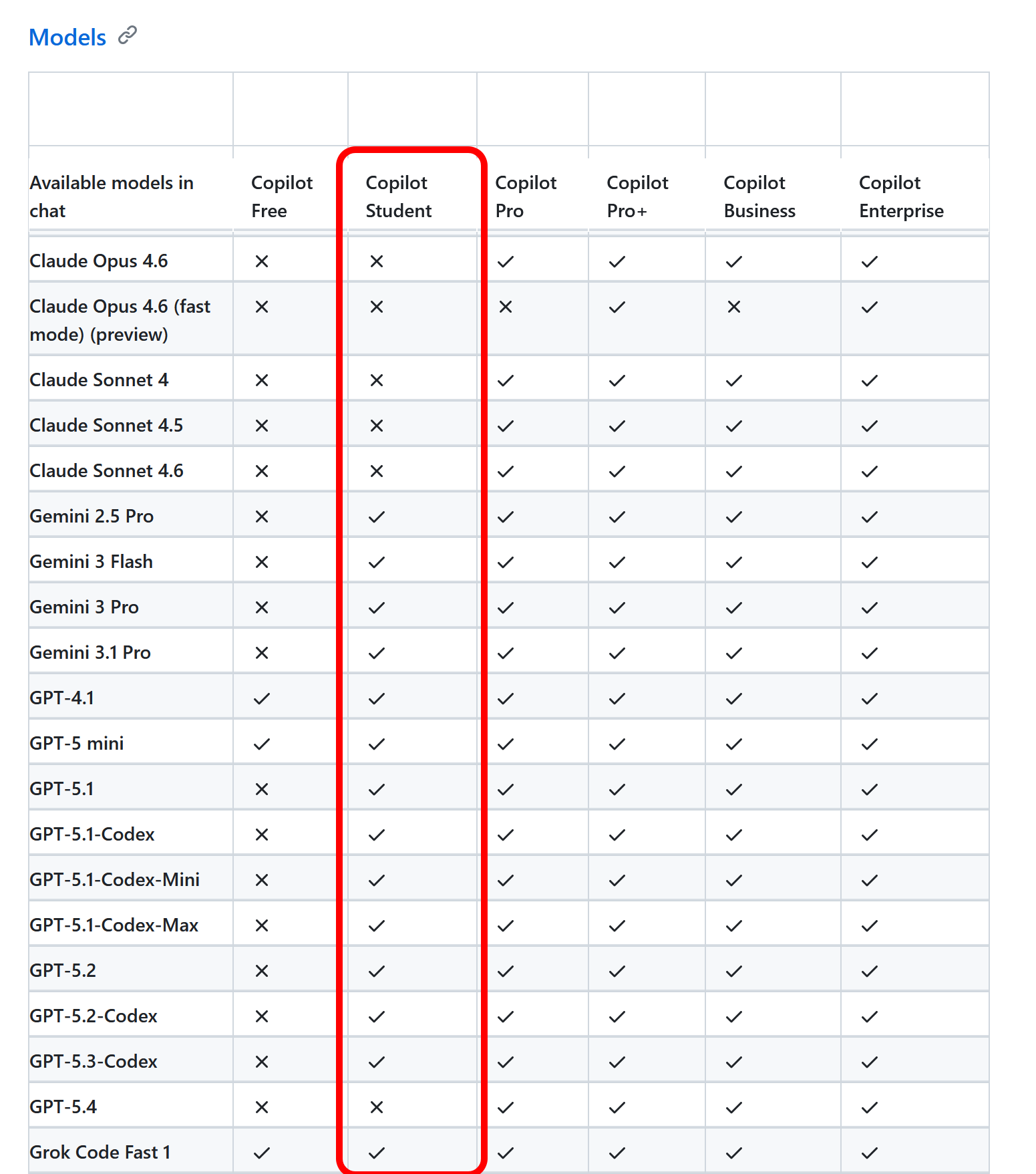This screenshot has width=1036, height=1174.
Task: Click the Available models in chat header
Action: pyautogui.click(x=112, y=196)
